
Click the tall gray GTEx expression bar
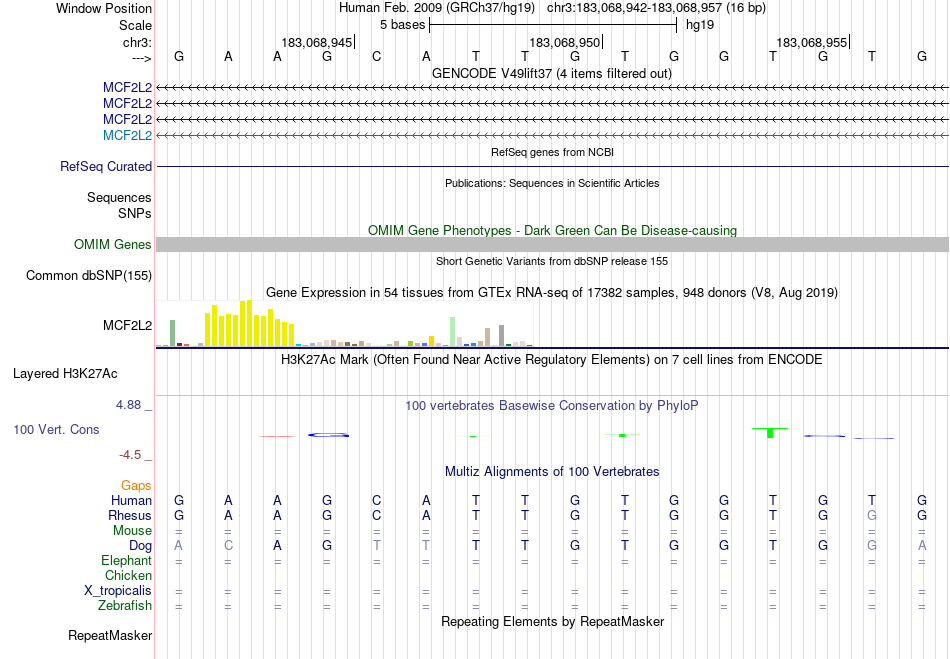[502, 336]
